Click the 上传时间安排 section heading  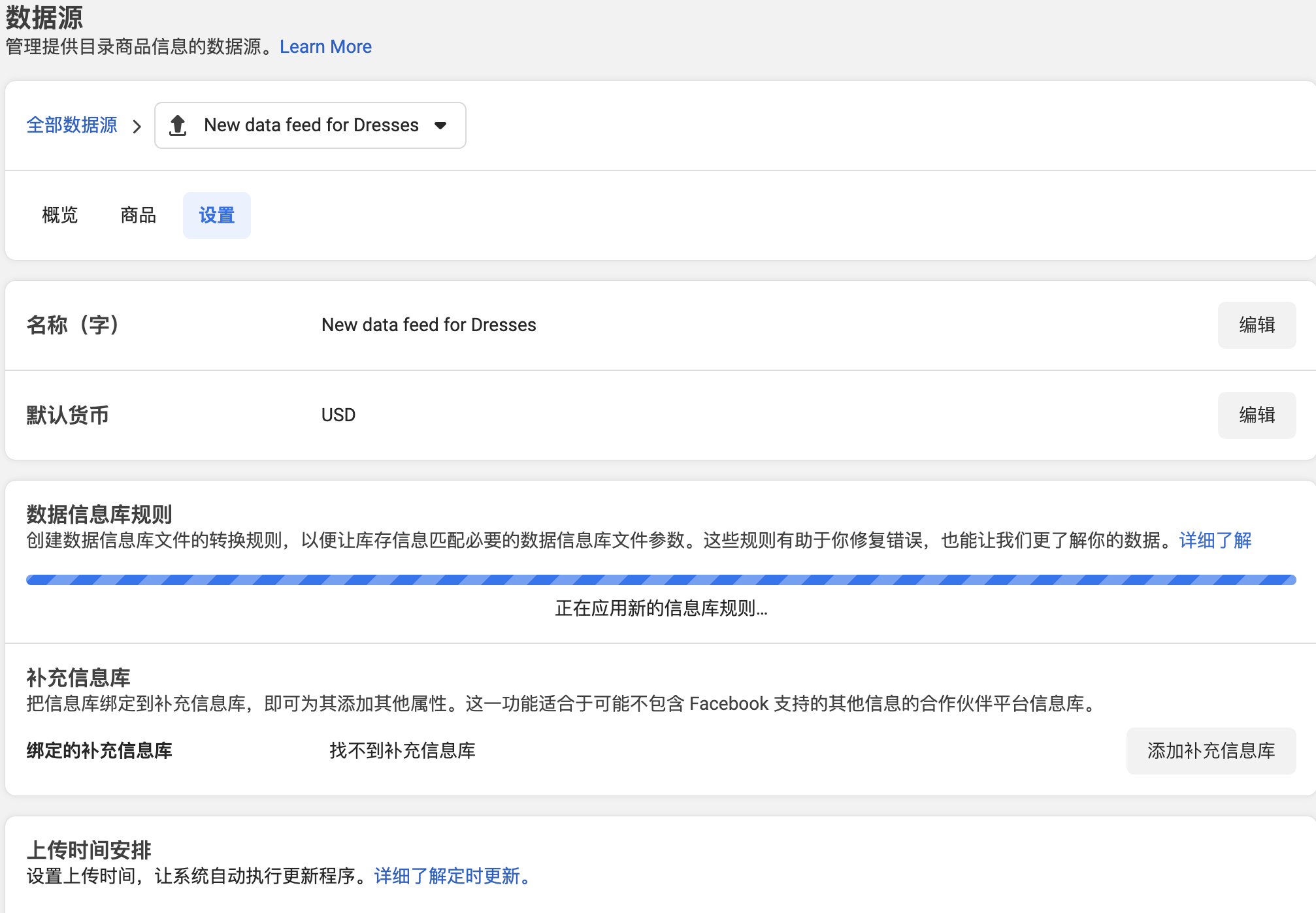pos(88,850)
